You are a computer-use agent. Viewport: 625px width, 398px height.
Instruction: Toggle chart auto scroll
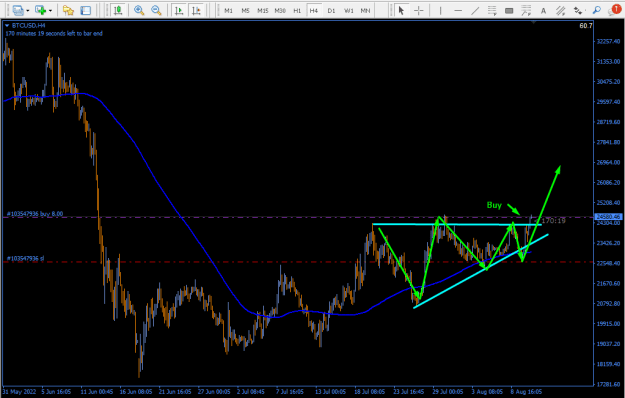179,10
